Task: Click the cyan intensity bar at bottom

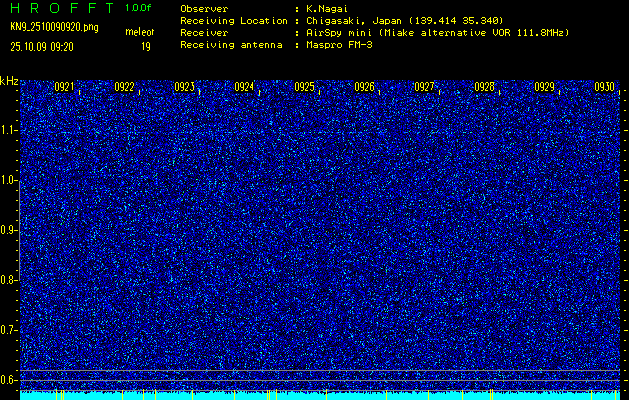Action: pyautogui.click(x=320, y=395)
